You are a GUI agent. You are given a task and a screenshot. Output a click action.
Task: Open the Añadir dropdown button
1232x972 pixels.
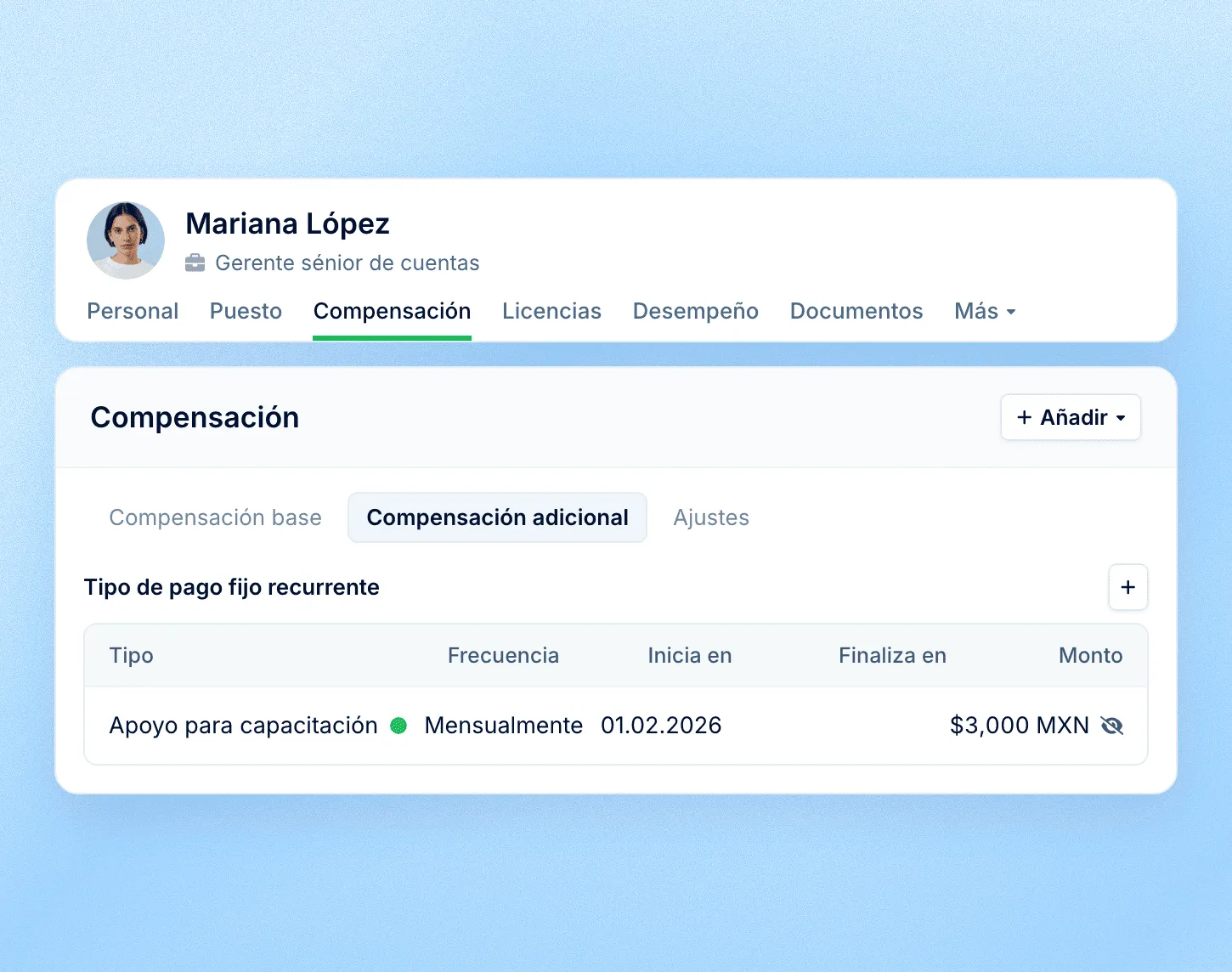click(x=1071, y=417)
